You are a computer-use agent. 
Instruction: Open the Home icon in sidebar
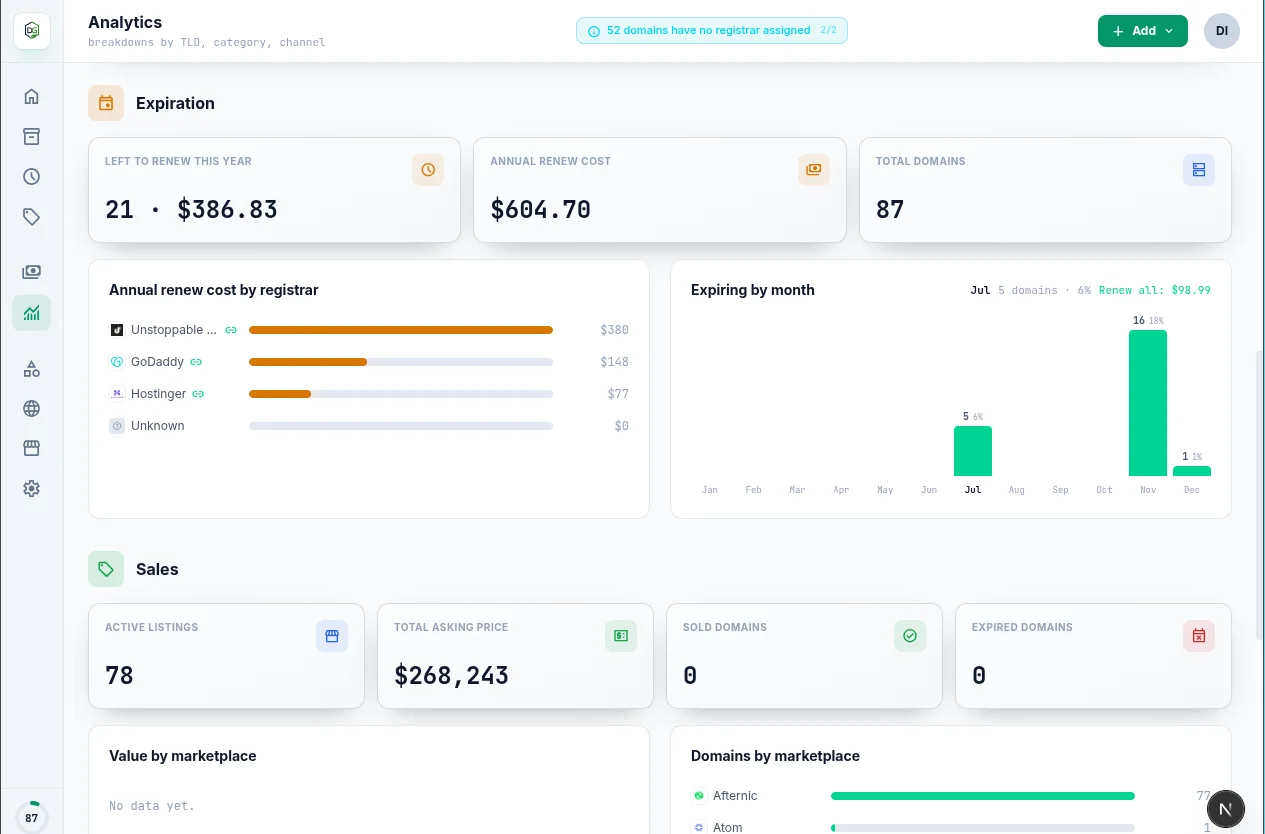32,96
